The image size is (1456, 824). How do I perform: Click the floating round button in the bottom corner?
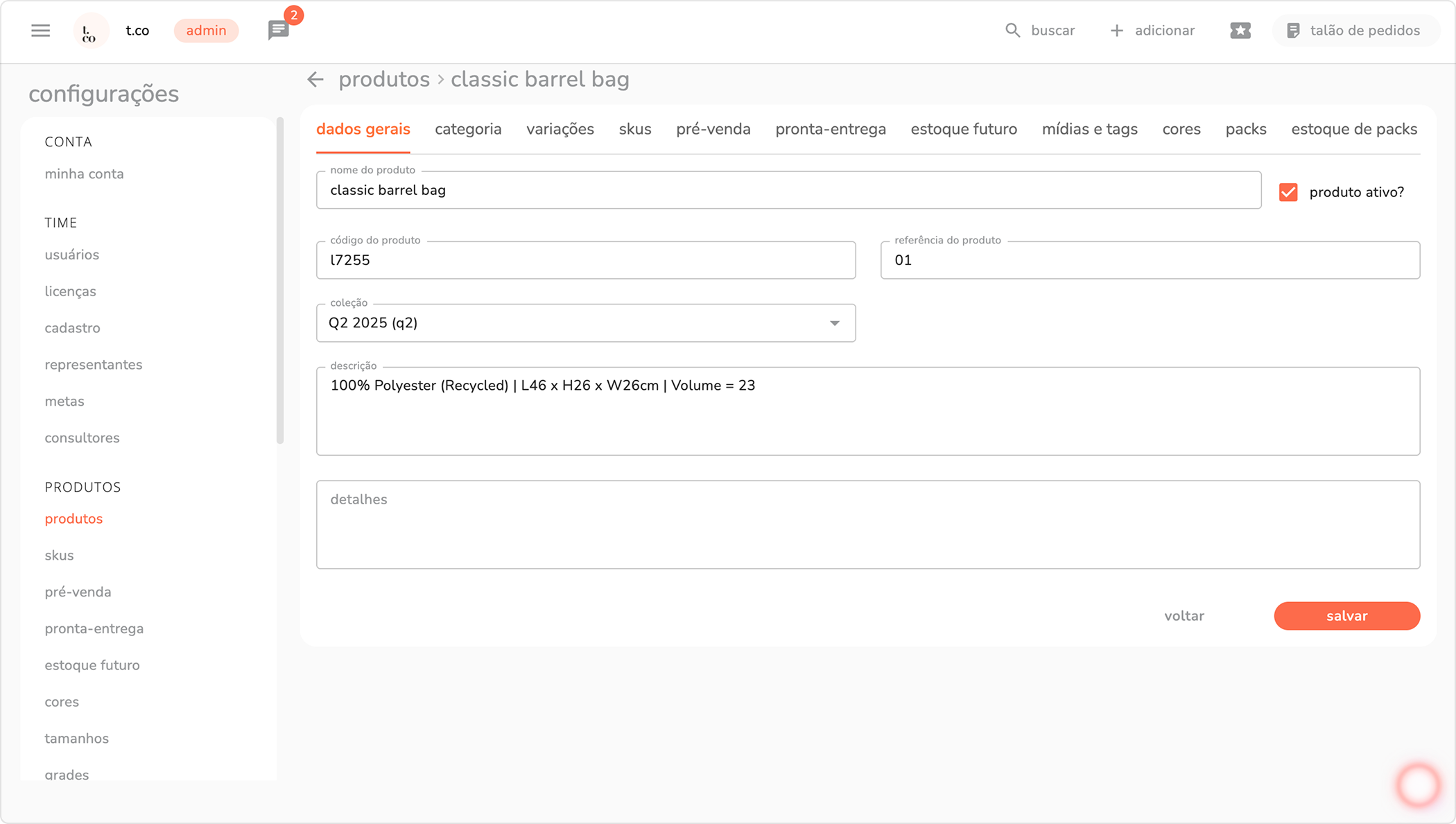pos(1418,785)
